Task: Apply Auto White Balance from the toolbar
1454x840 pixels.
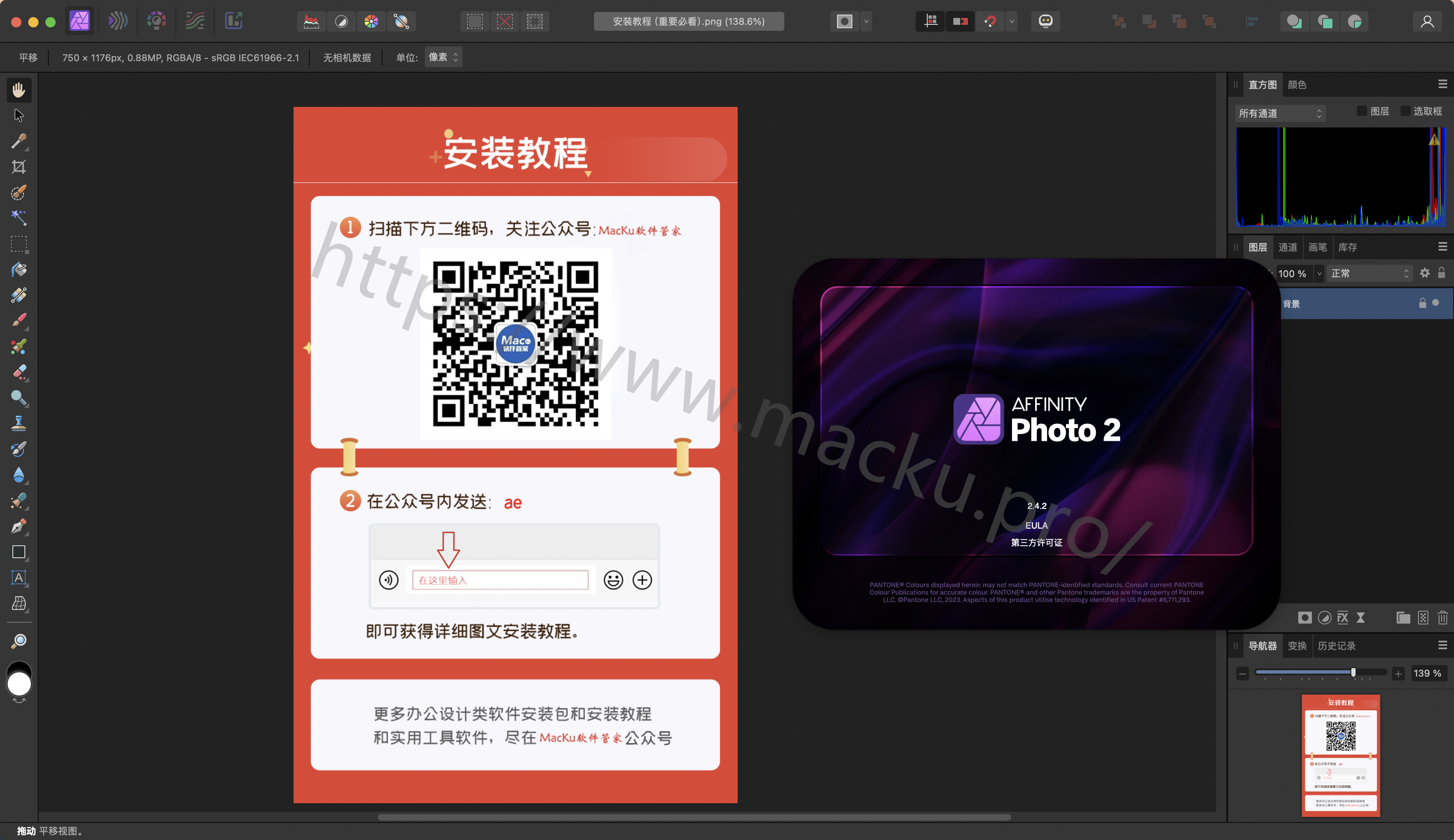Action: (x=401, y=22)
